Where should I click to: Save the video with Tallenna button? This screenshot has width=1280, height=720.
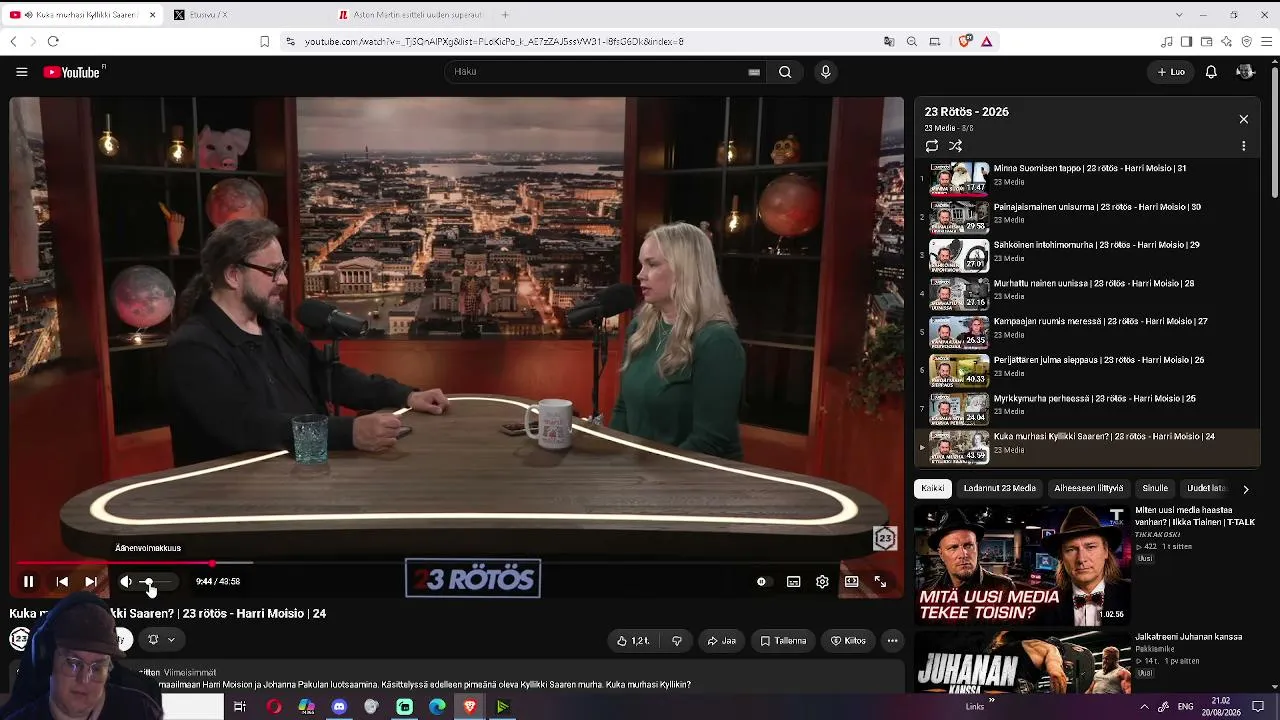(x=783, y=641)
